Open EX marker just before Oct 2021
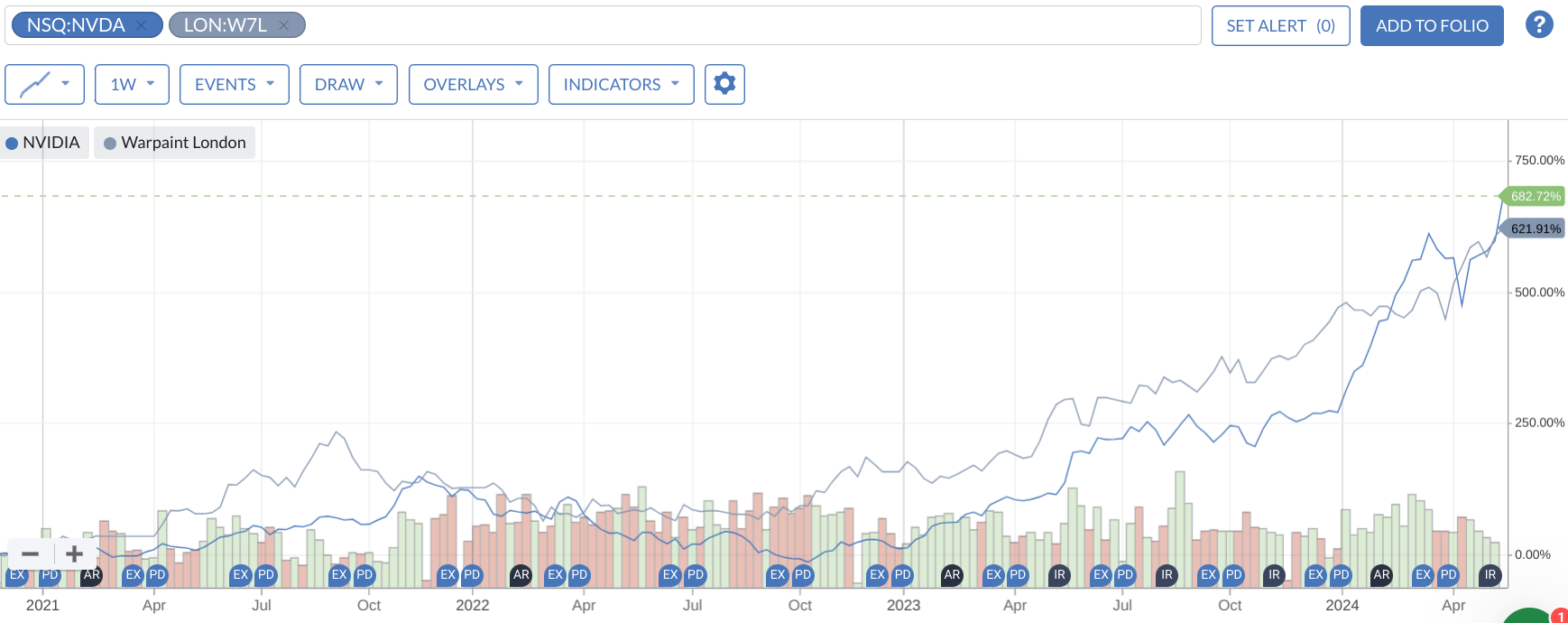The height and width of the screenshot is (623, 1568). tap(339, 574)
